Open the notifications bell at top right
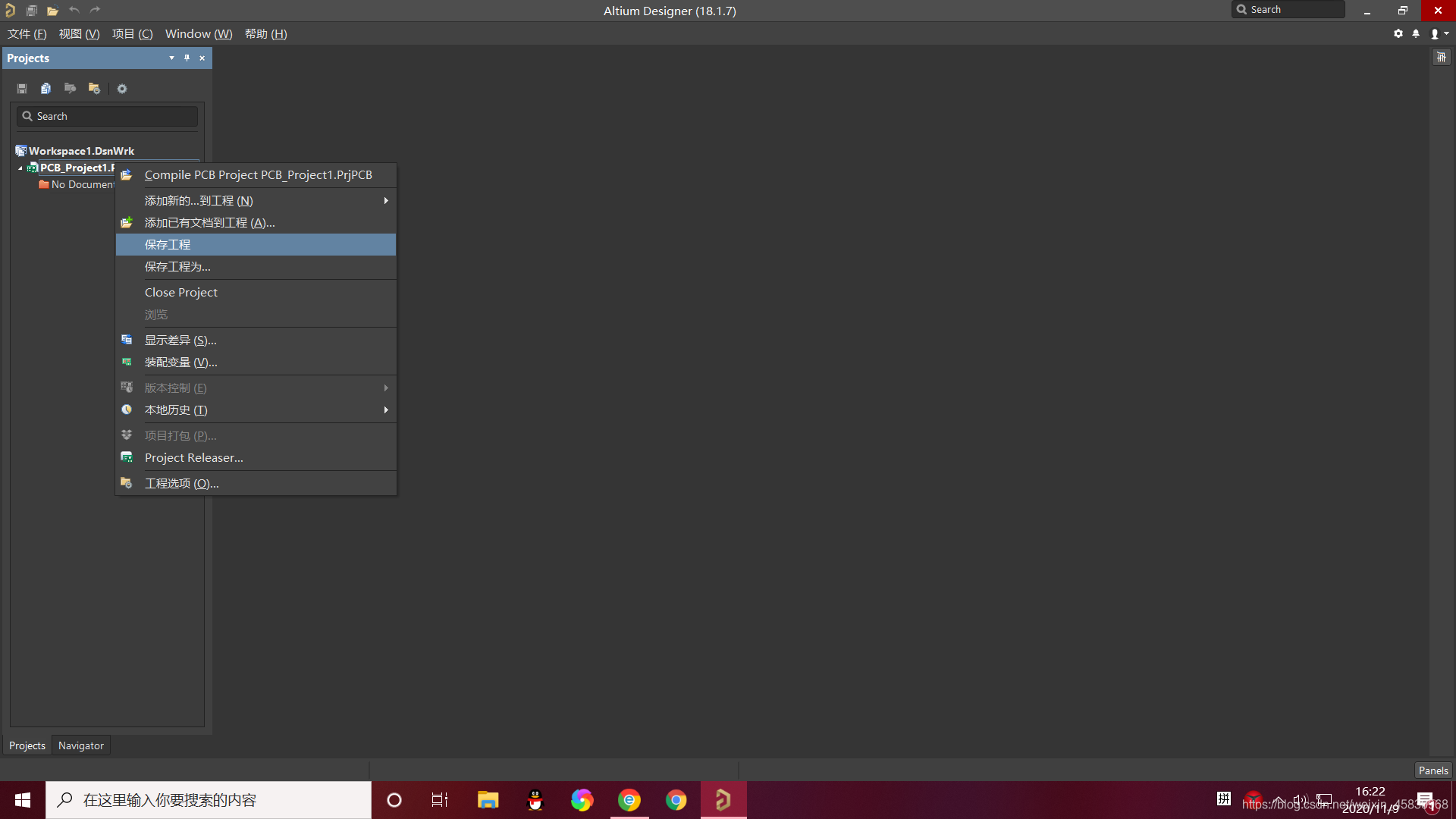The width and height of the screenshot is (1456, 819). pos(1416,33)
